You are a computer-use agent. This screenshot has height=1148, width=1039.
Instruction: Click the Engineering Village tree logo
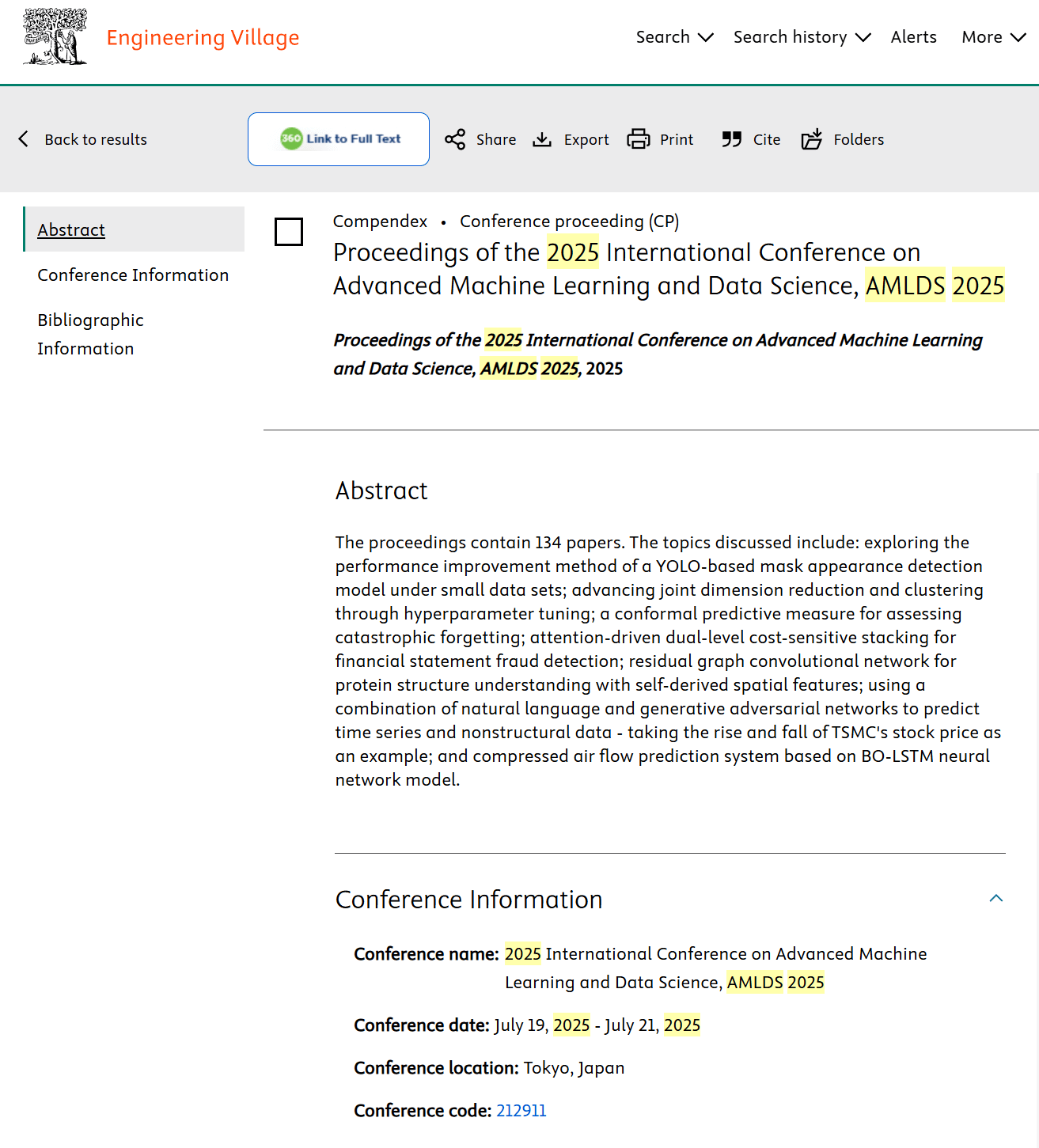click(55, 37)
